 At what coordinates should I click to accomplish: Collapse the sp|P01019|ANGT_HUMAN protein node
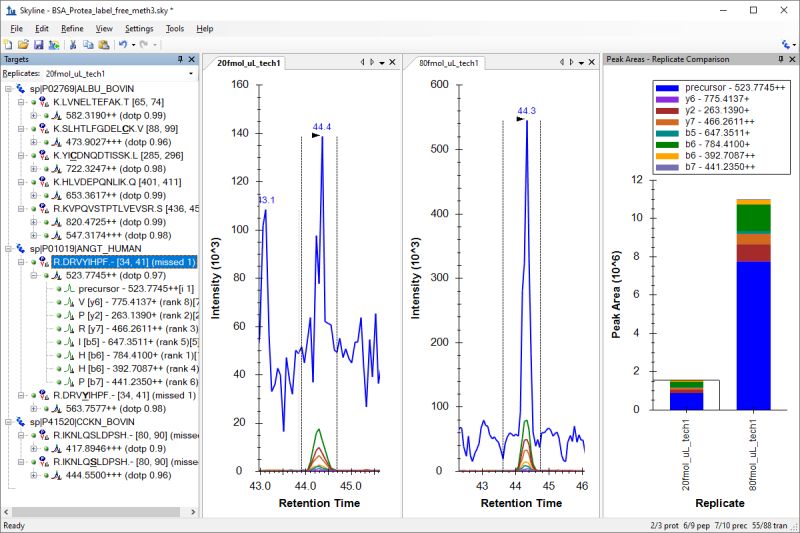point(9,249)
